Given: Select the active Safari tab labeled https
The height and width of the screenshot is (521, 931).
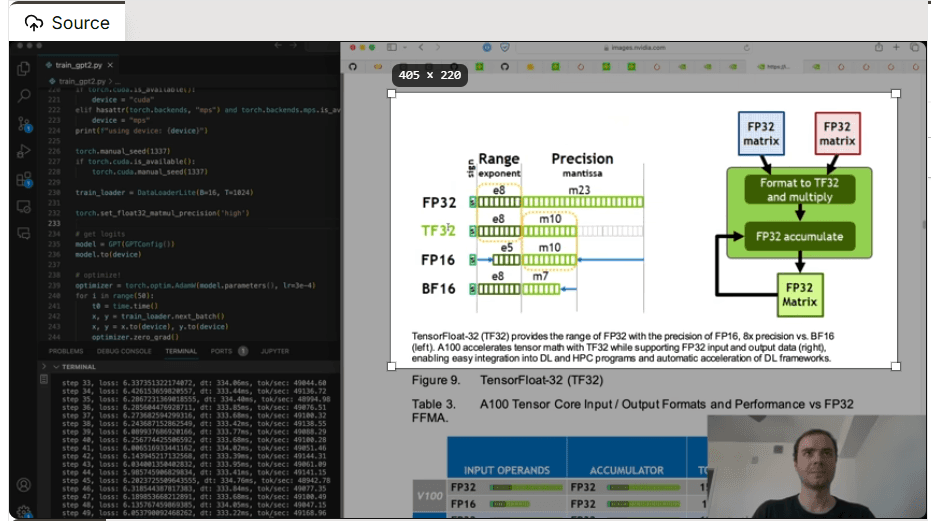Looking at the screenshot, I should point(774,67).
